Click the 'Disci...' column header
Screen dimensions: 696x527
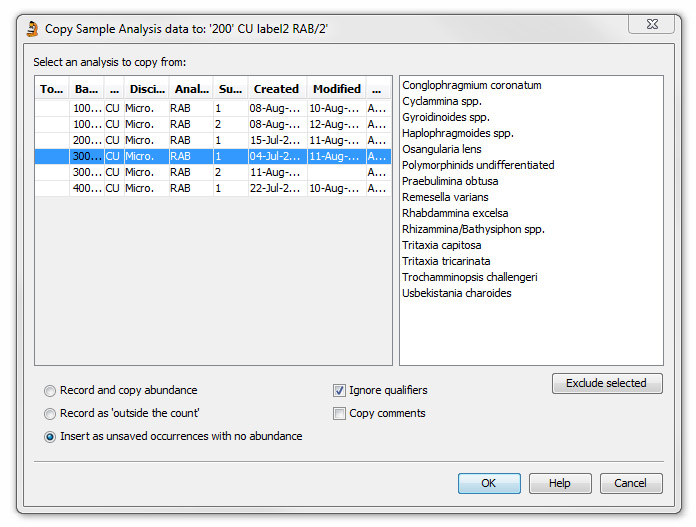(147, 89)
